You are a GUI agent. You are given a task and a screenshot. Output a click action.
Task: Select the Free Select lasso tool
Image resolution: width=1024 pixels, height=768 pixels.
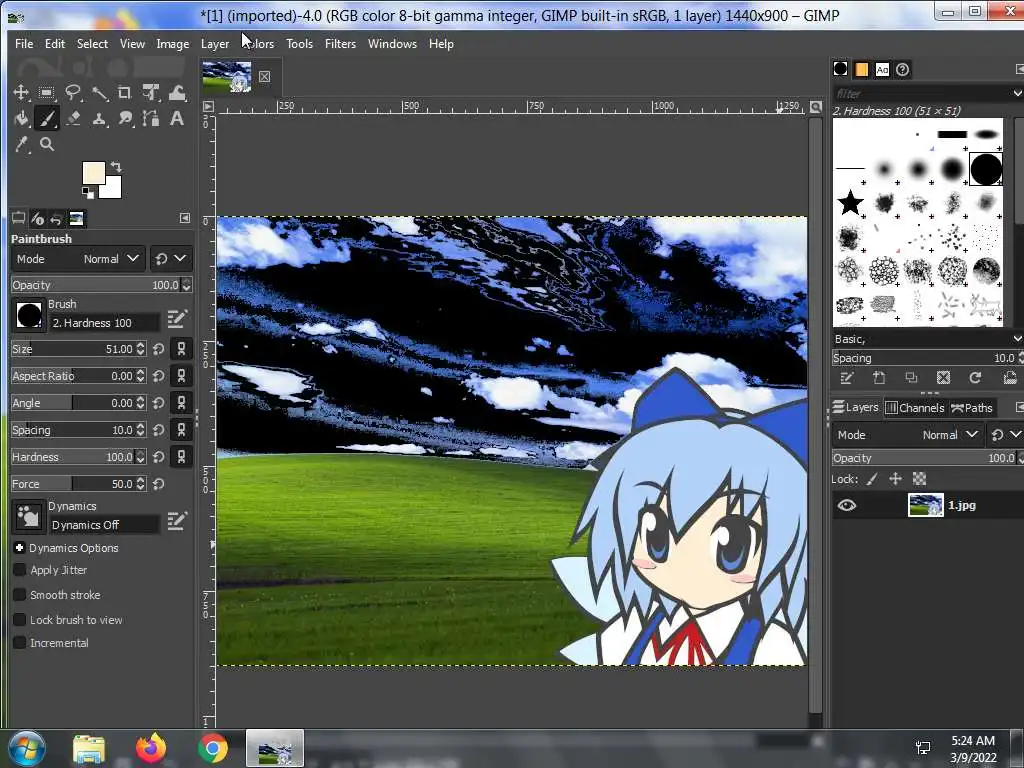pyautogui.click(x=72, y=93)
